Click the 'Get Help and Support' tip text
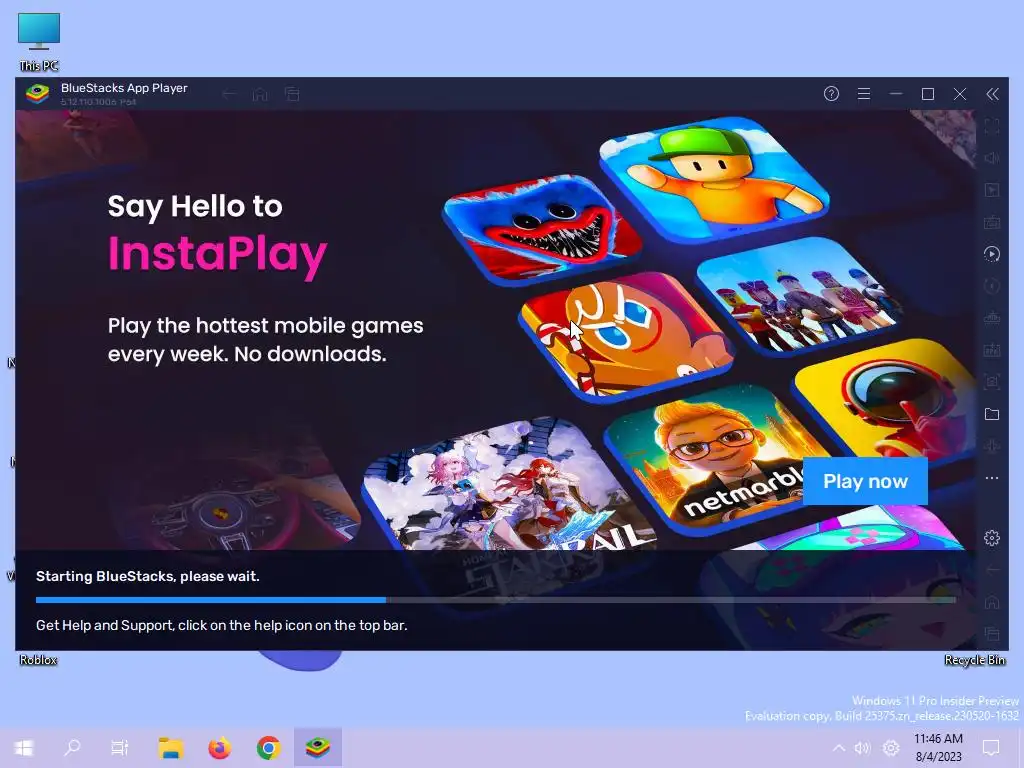This screenshot has height=768, width=1024. (221, 625)
